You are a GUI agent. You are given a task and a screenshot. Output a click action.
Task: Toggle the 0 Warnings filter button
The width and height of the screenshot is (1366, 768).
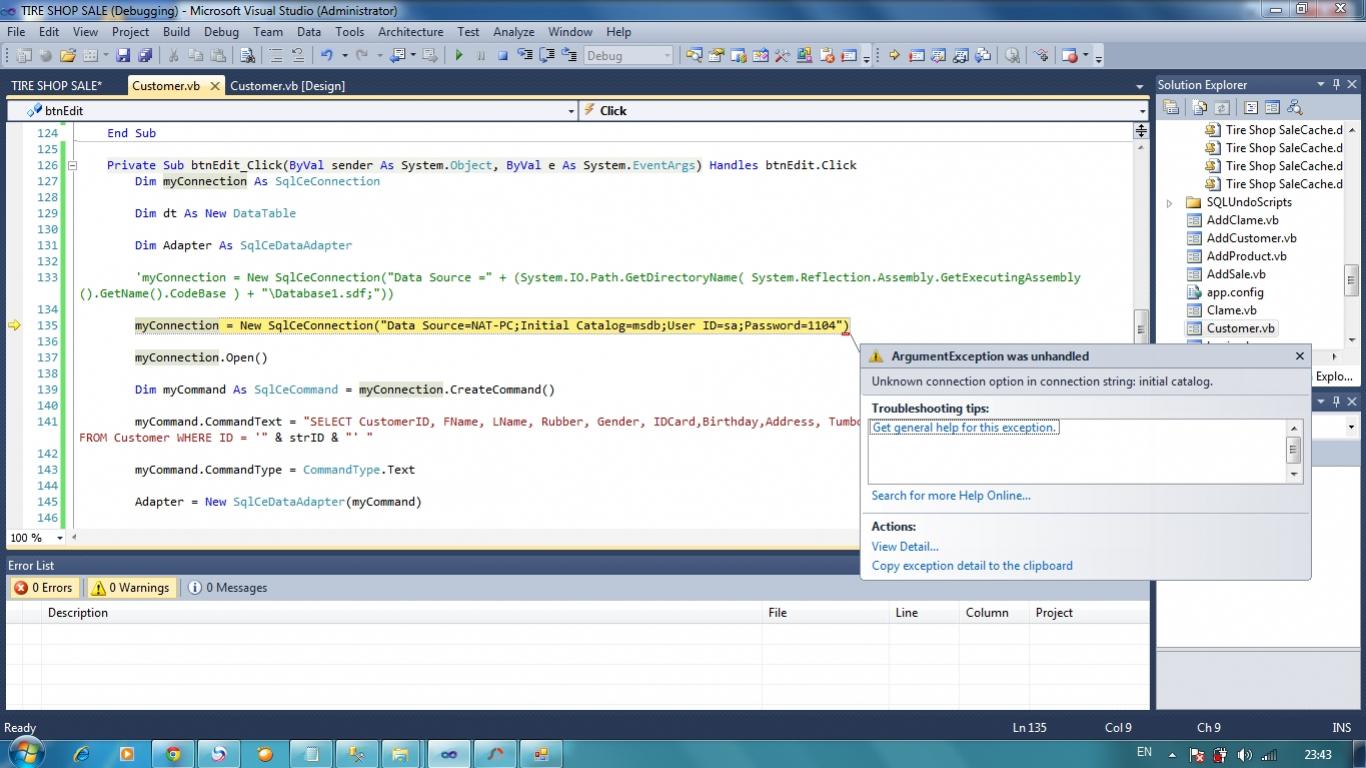click(x=131, y=588)
